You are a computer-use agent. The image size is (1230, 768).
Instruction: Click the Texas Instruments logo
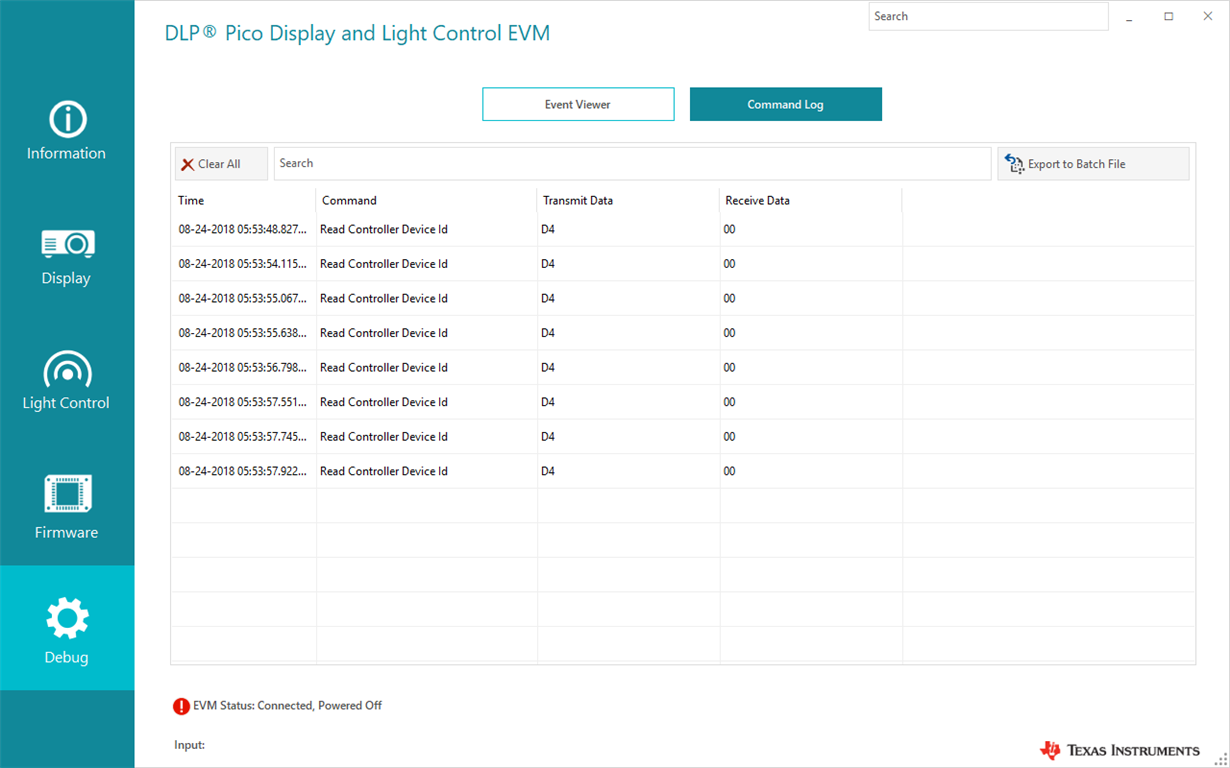pyautogui.click(x=1120, y=750)
